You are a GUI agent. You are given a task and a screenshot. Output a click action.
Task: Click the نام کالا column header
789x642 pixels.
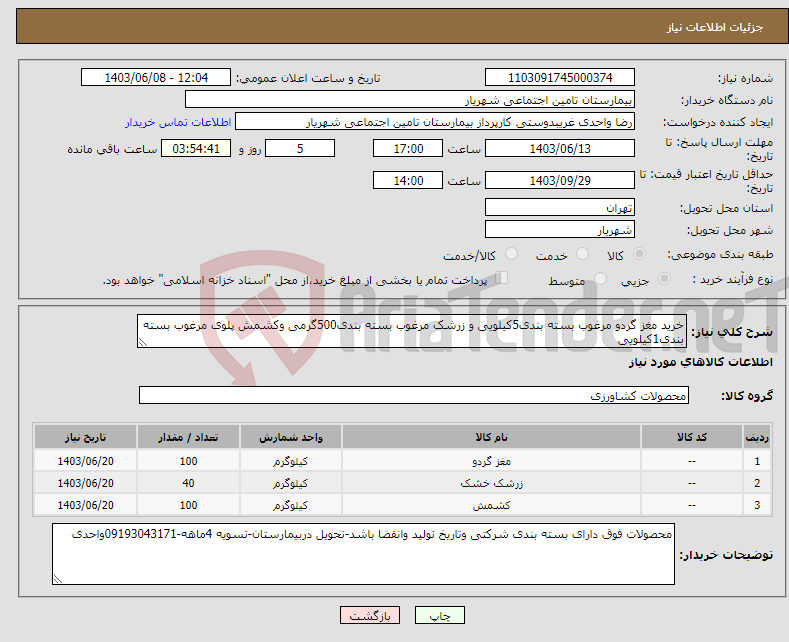click(x=491, y=437)
